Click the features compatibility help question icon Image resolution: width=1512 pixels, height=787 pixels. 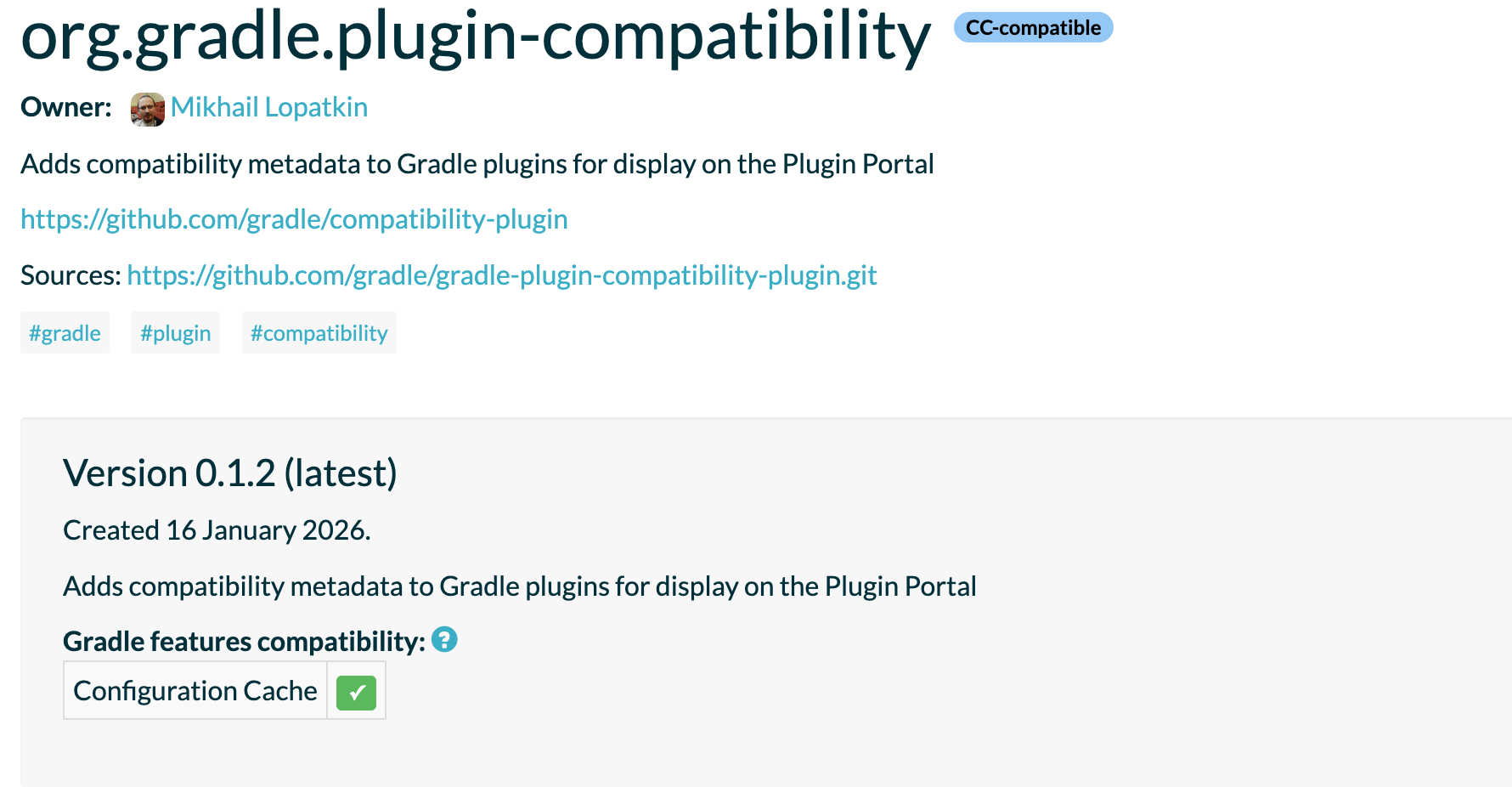pyautogui.click(x=444, y=639)
